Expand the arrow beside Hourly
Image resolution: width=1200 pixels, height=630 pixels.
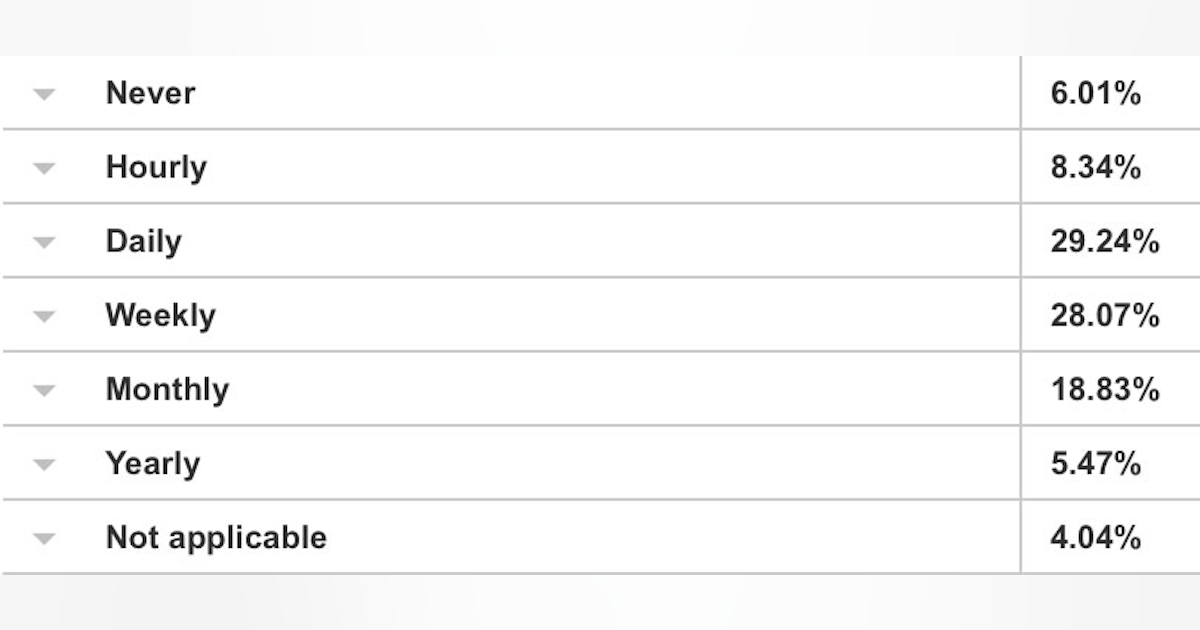pyautogui.click(x=43, y=169)
